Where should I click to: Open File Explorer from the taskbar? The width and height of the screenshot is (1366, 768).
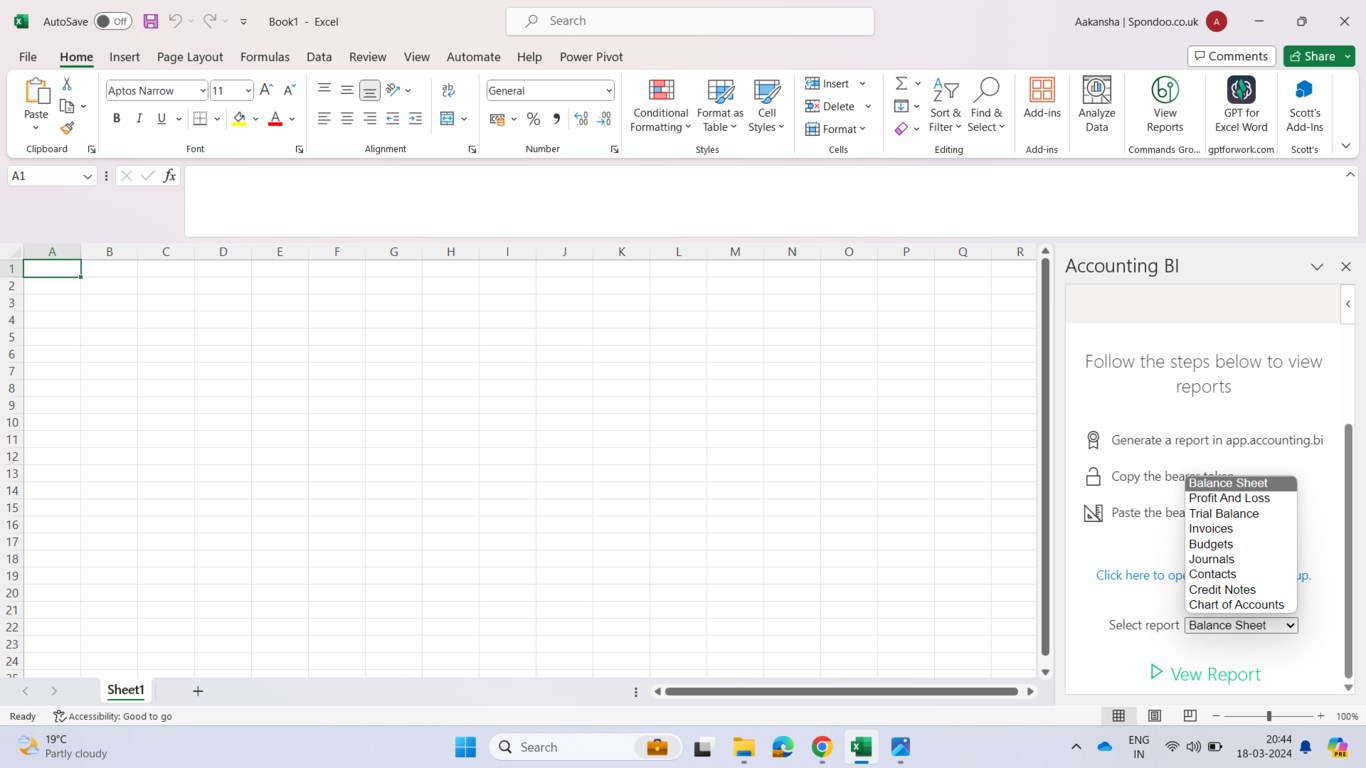point(743,747)
